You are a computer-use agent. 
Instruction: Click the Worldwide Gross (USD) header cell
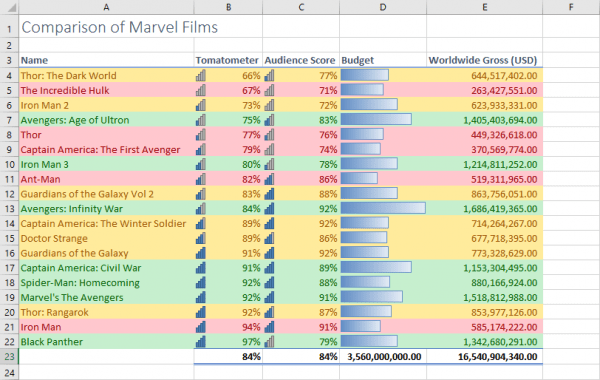pos(484,60)
